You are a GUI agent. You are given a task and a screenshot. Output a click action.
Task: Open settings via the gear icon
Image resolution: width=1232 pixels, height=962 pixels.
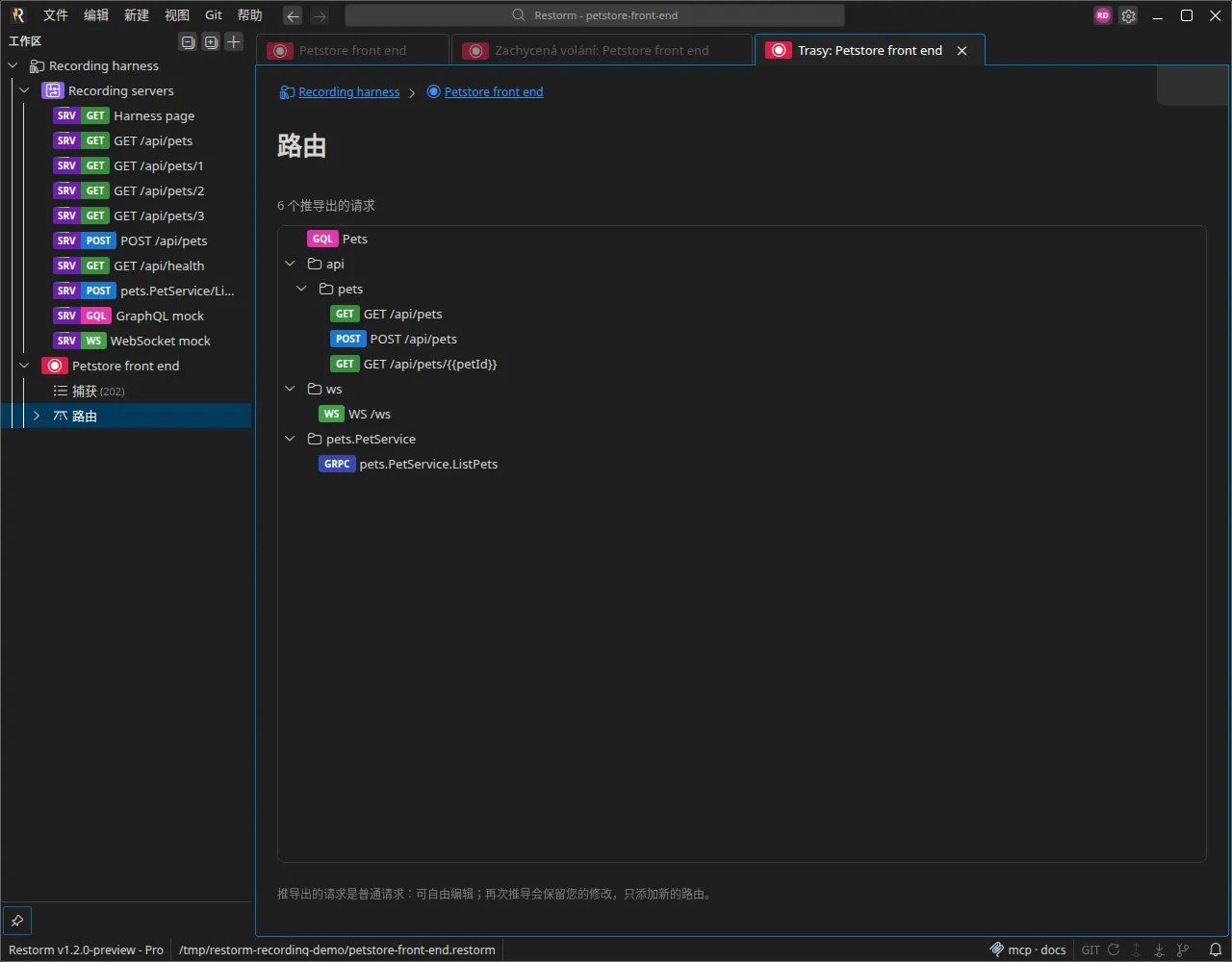1129,15
